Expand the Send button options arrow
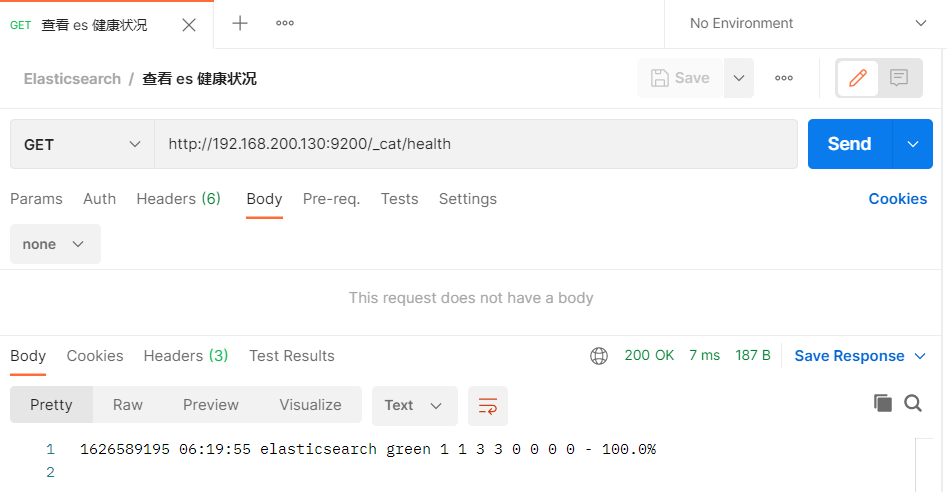 tap(912, 144)
